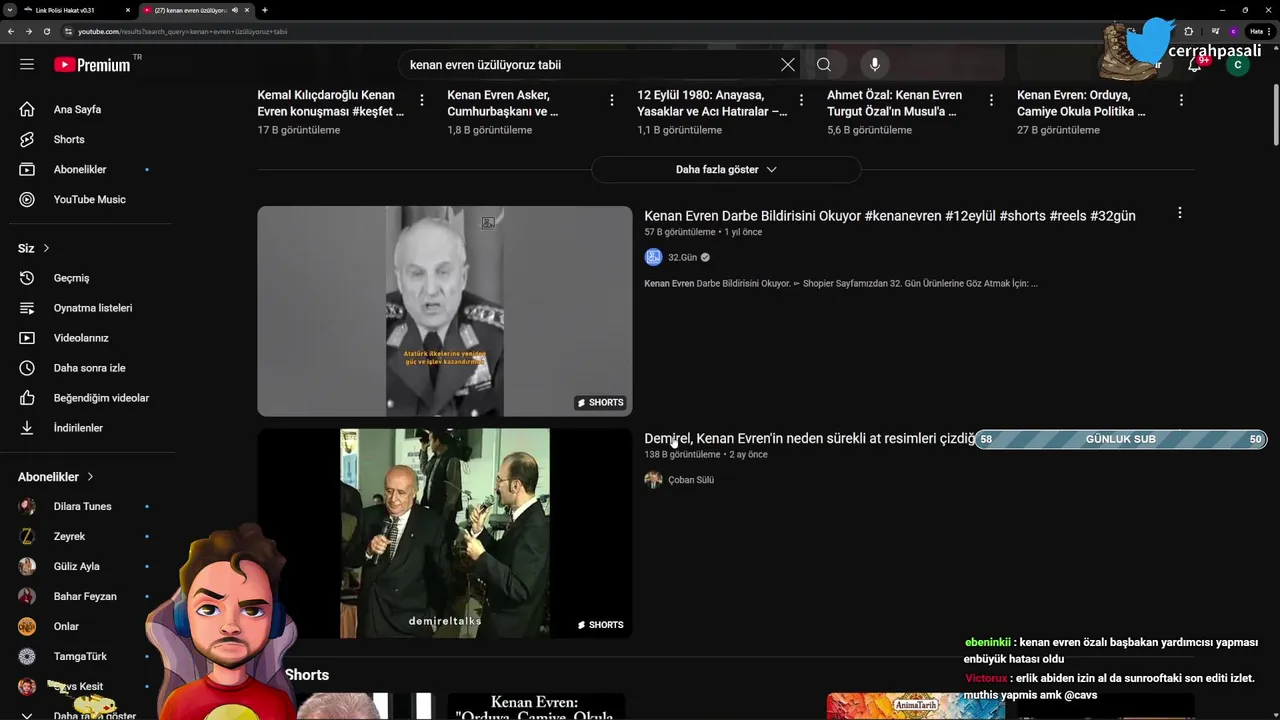Open the purple Chrome profile icon

pos(1233,31)
